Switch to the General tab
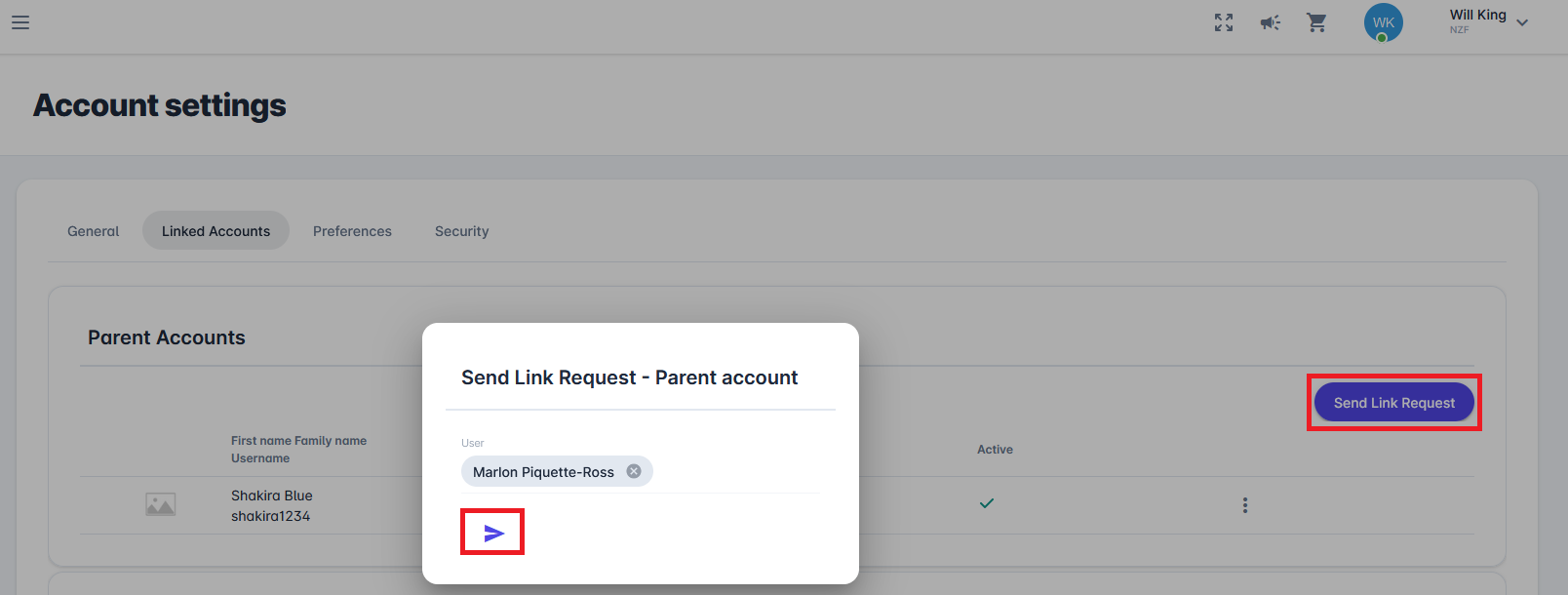This screenshot has width=1568, height=595. coord(93,231)
